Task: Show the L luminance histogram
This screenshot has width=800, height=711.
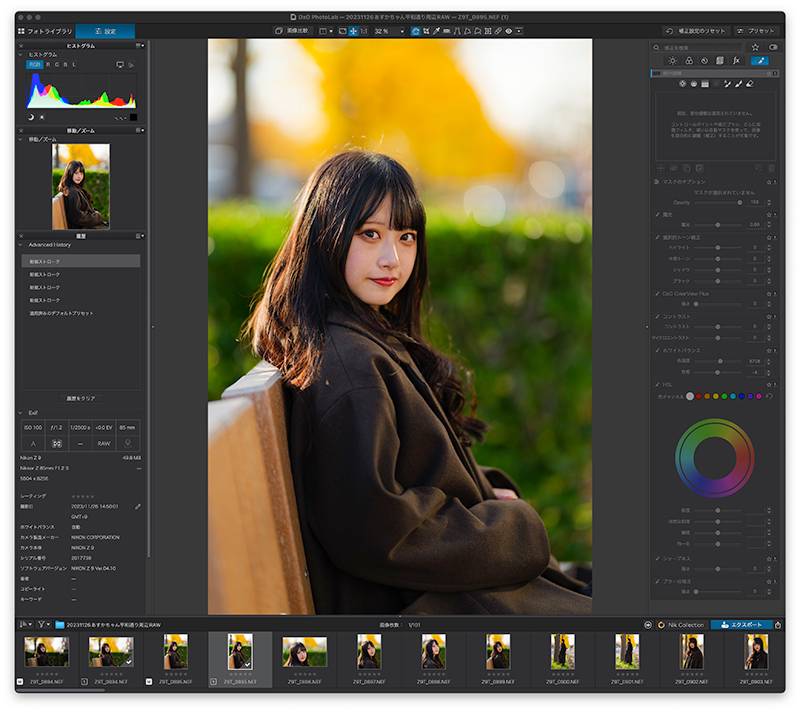Action: pyautogui.click(x=73, y=65)
